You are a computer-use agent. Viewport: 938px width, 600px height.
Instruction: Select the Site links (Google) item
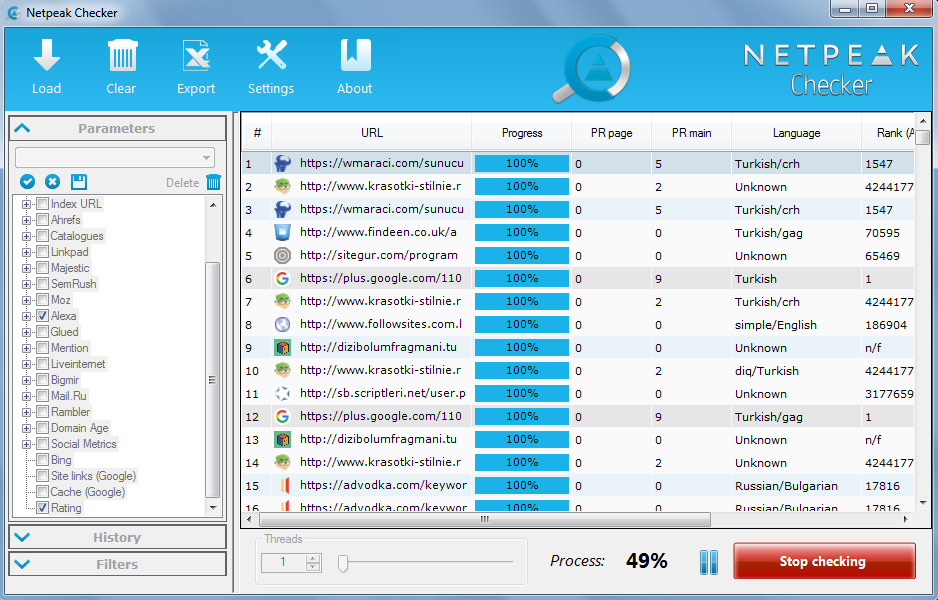[93, 476]
